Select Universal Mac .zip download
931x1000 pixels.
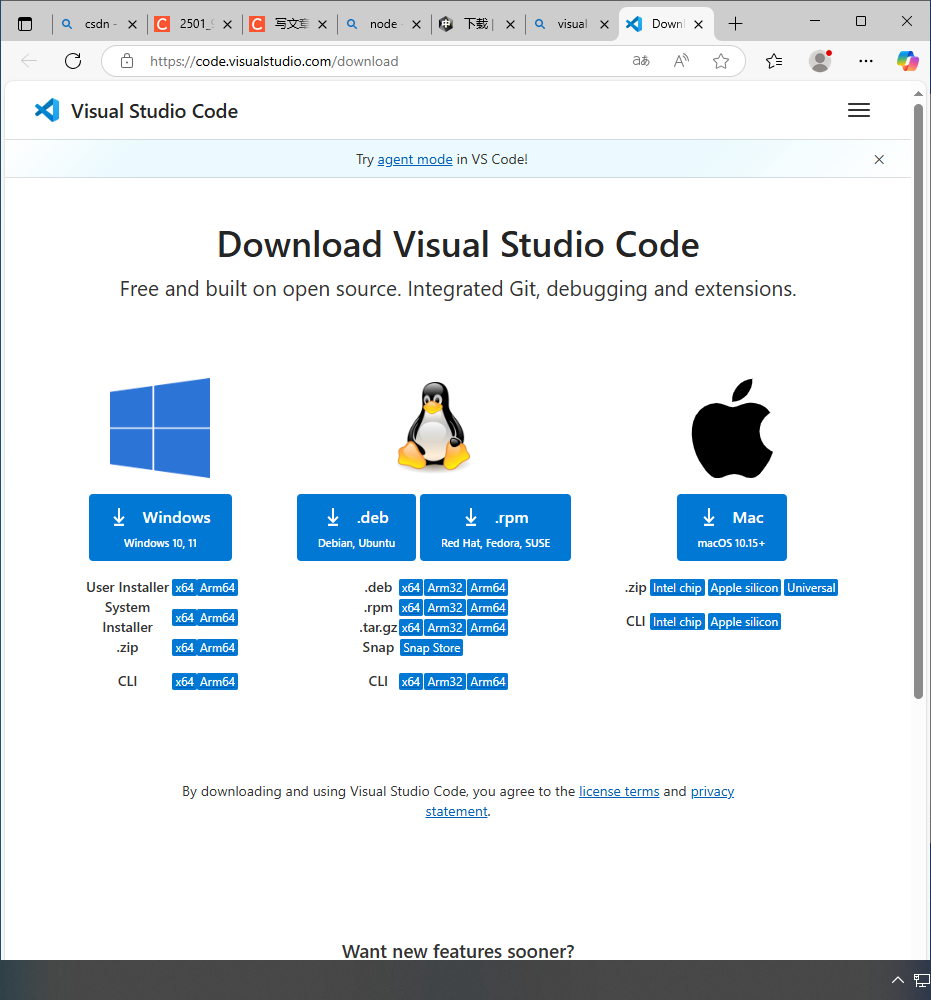(x=810, y=587)
